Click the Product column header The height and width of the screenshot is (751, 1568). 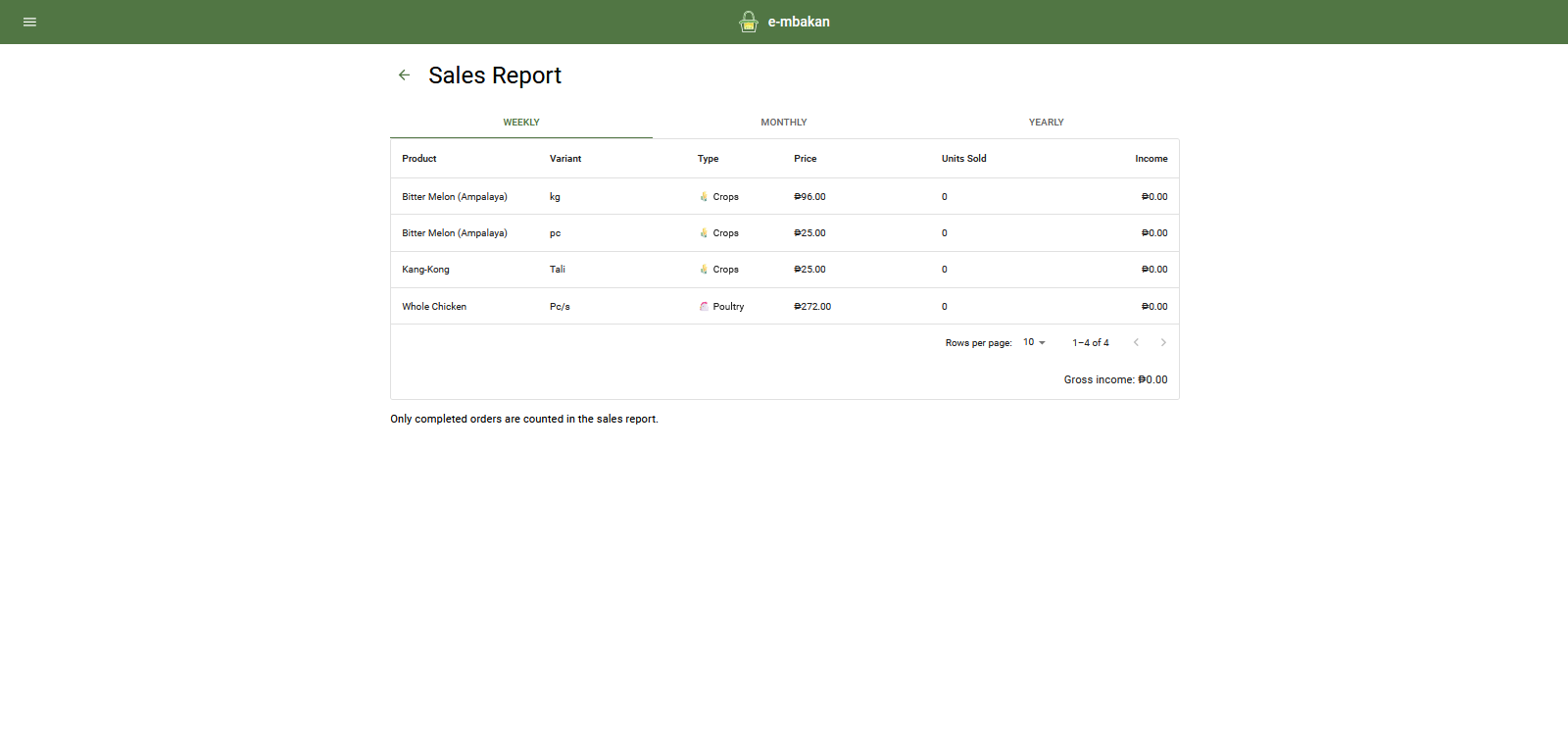point(419,159)
